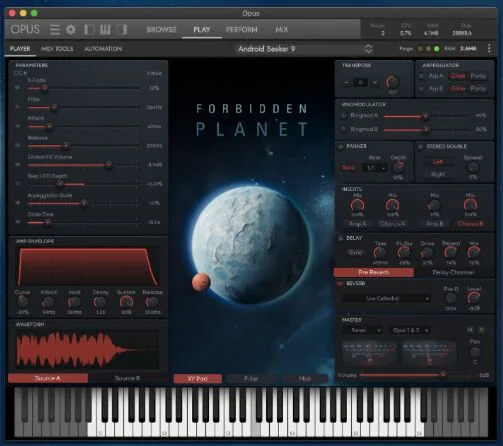Click the Ringmod A amount slider

click(427, 116)
